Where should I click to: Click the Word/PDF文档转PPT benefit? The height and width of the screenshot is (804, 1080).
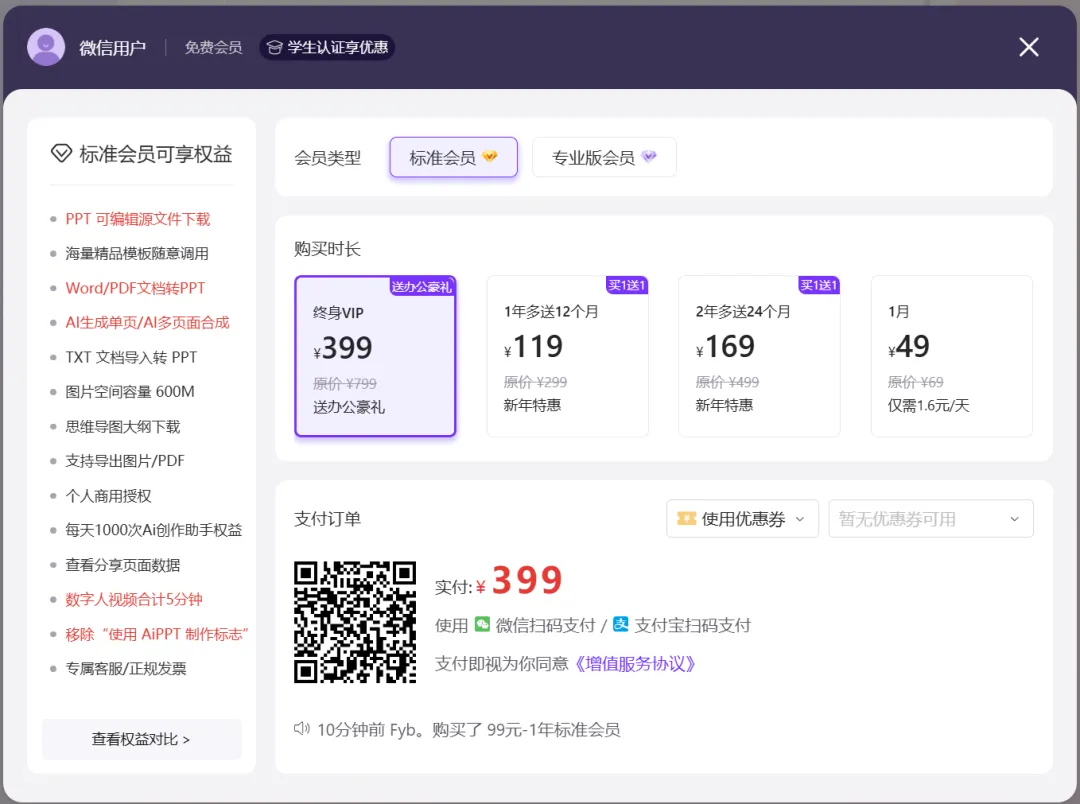[135, 288]
